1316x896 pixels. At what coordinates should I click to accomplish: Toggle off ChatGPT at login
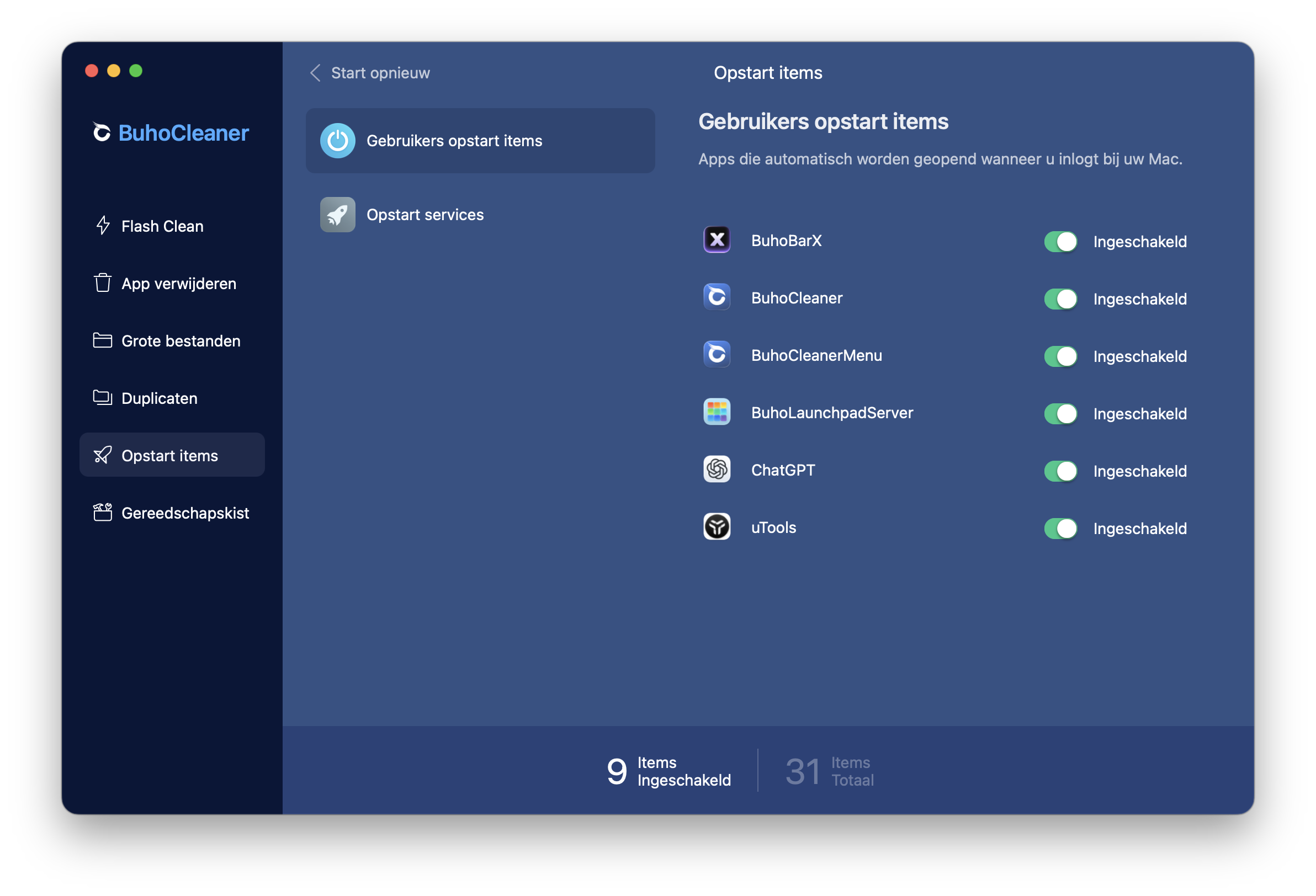[x=1060, y=471]
